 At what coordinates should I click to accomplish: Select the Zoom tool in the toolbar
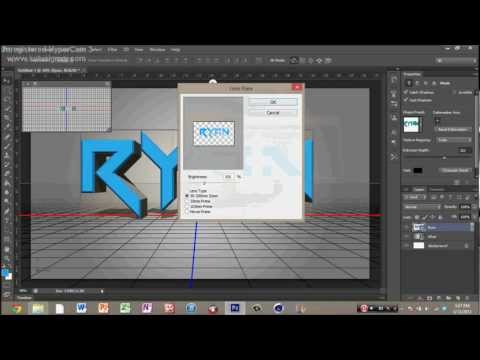click(x=7, y=258)
